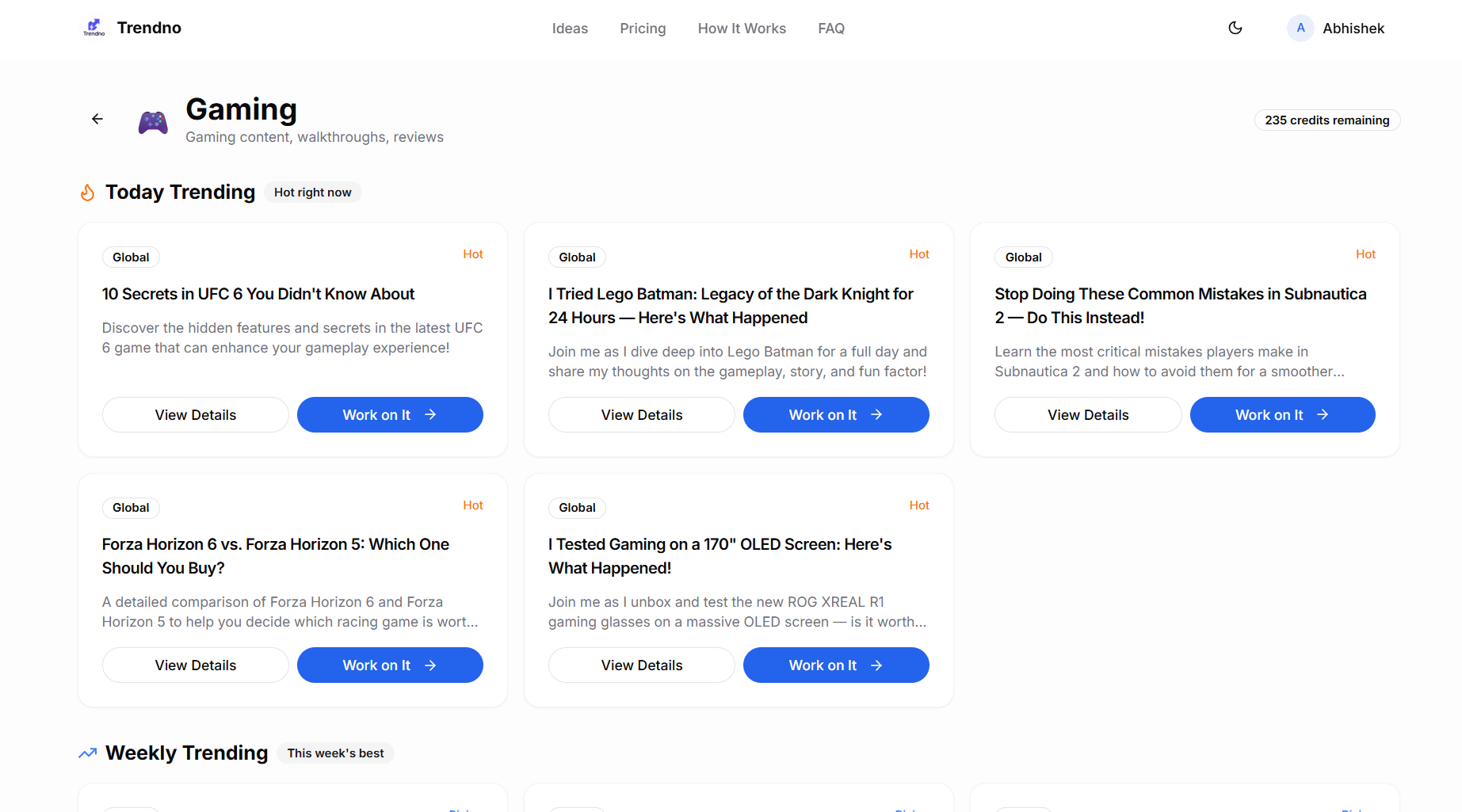Image resolution: width=1462 pixels, height=812 pixels.
Task: Work on the 170" OLED screen idea
Action: point(836,665)
